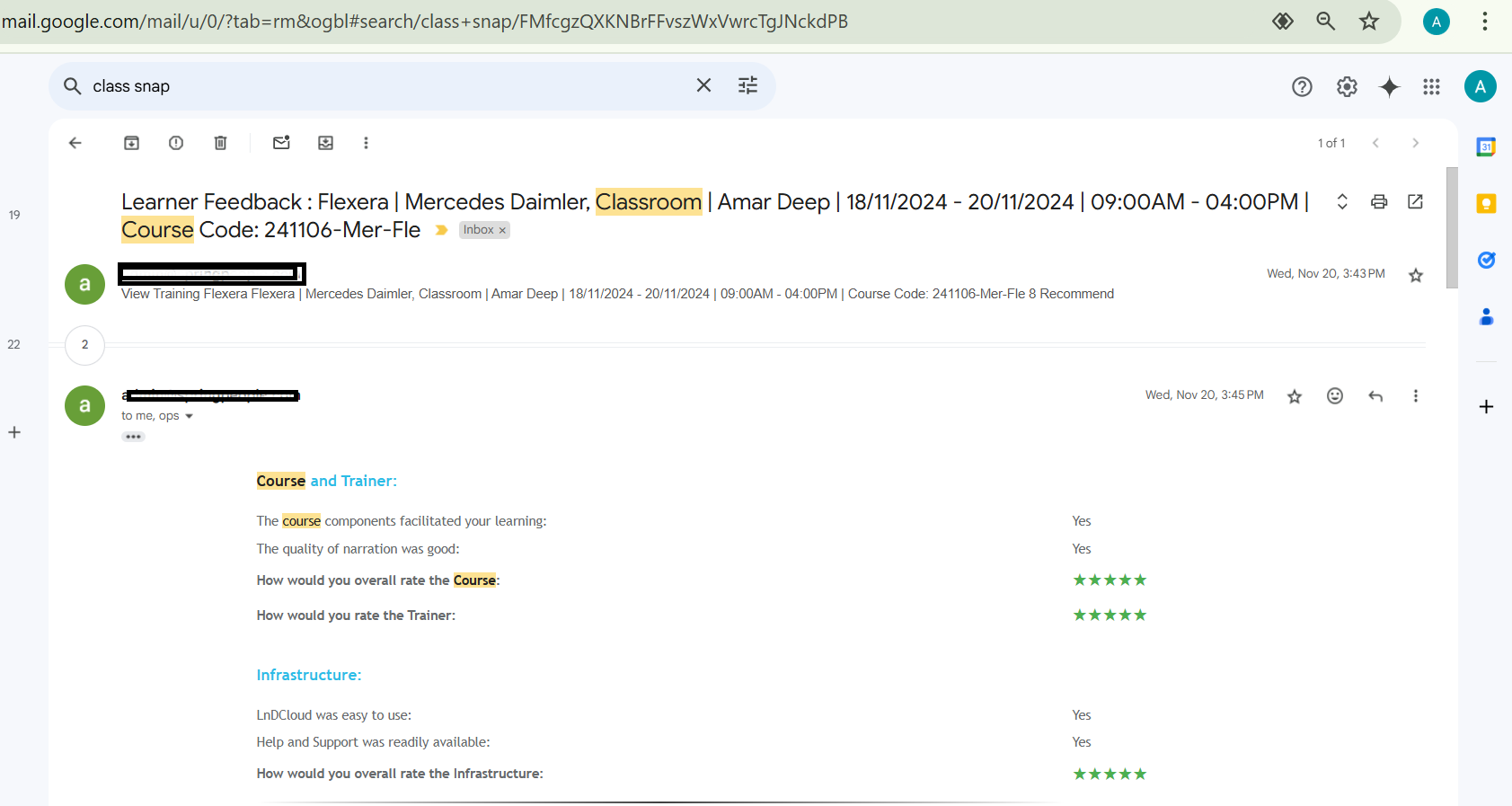The height and width of the screenshot is (806, 1512).
Task: Select the collapsed message preview text
Action: click(617, 294)
